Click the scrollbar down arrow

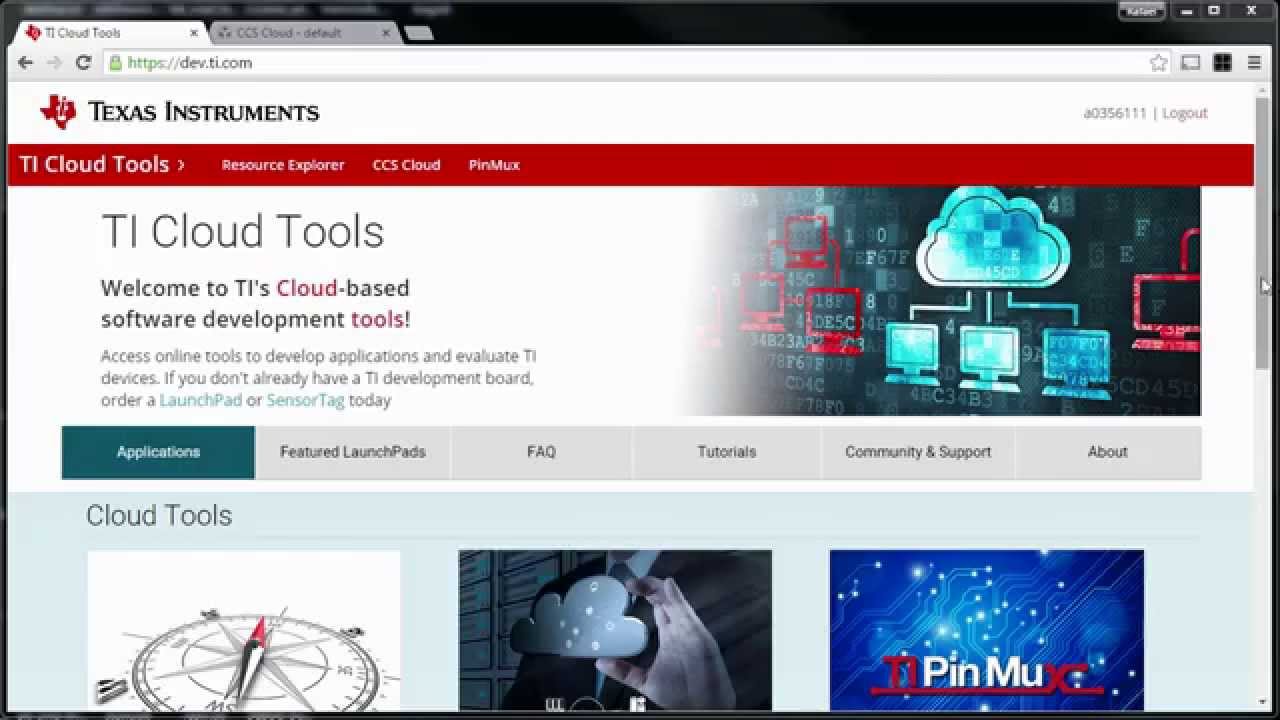point(1263,701)
